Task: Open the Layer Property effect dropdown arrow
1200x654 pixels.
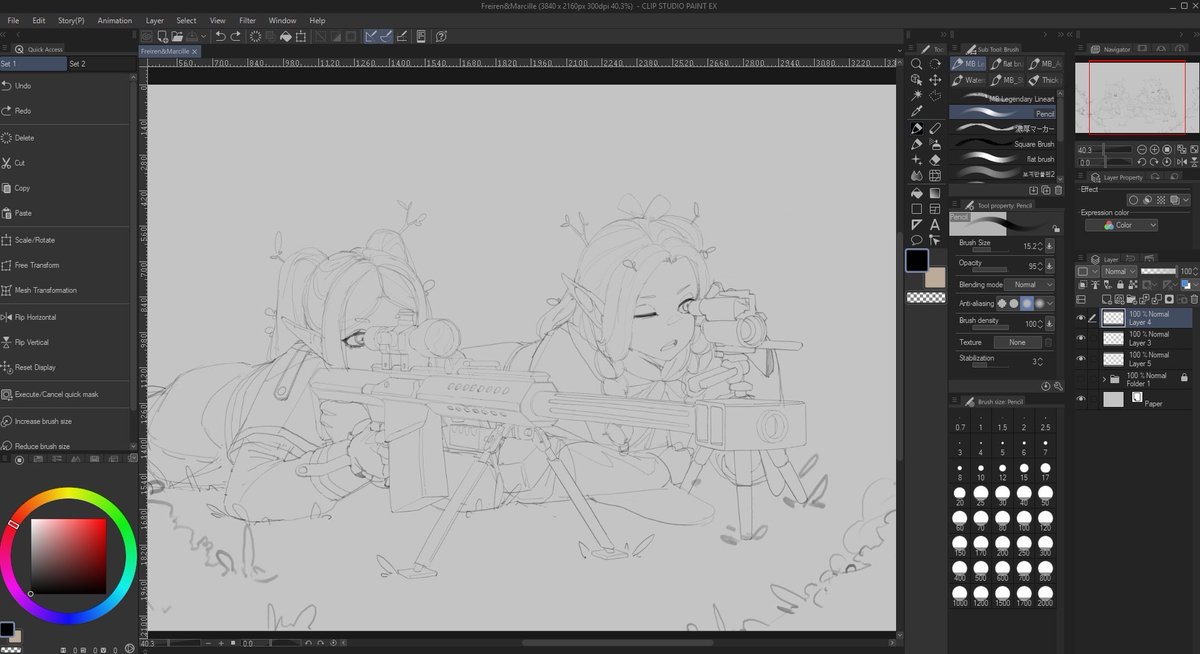Action: click(1185, 200)
